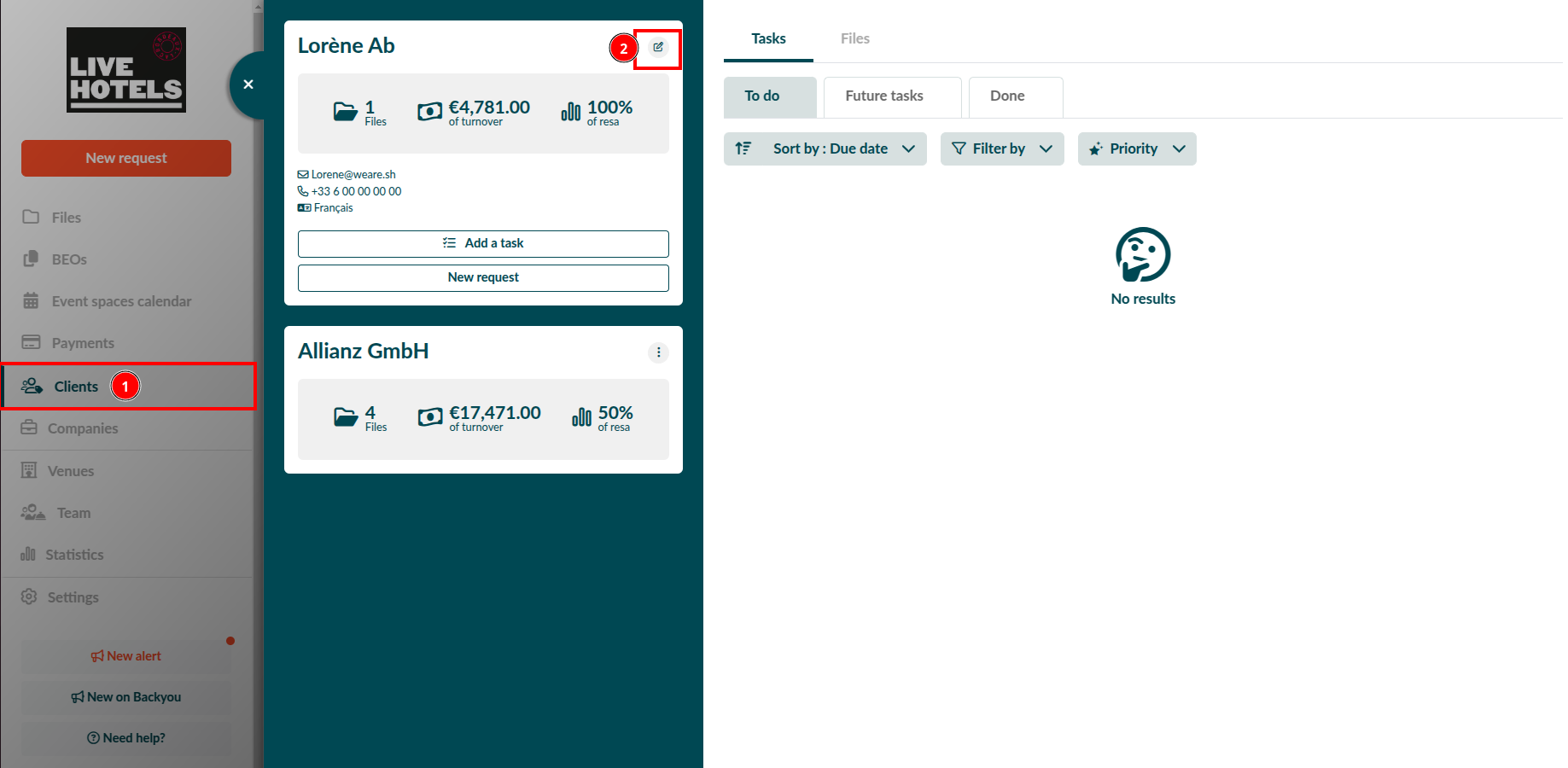Close the client panel with the X button

click(248, 84)
